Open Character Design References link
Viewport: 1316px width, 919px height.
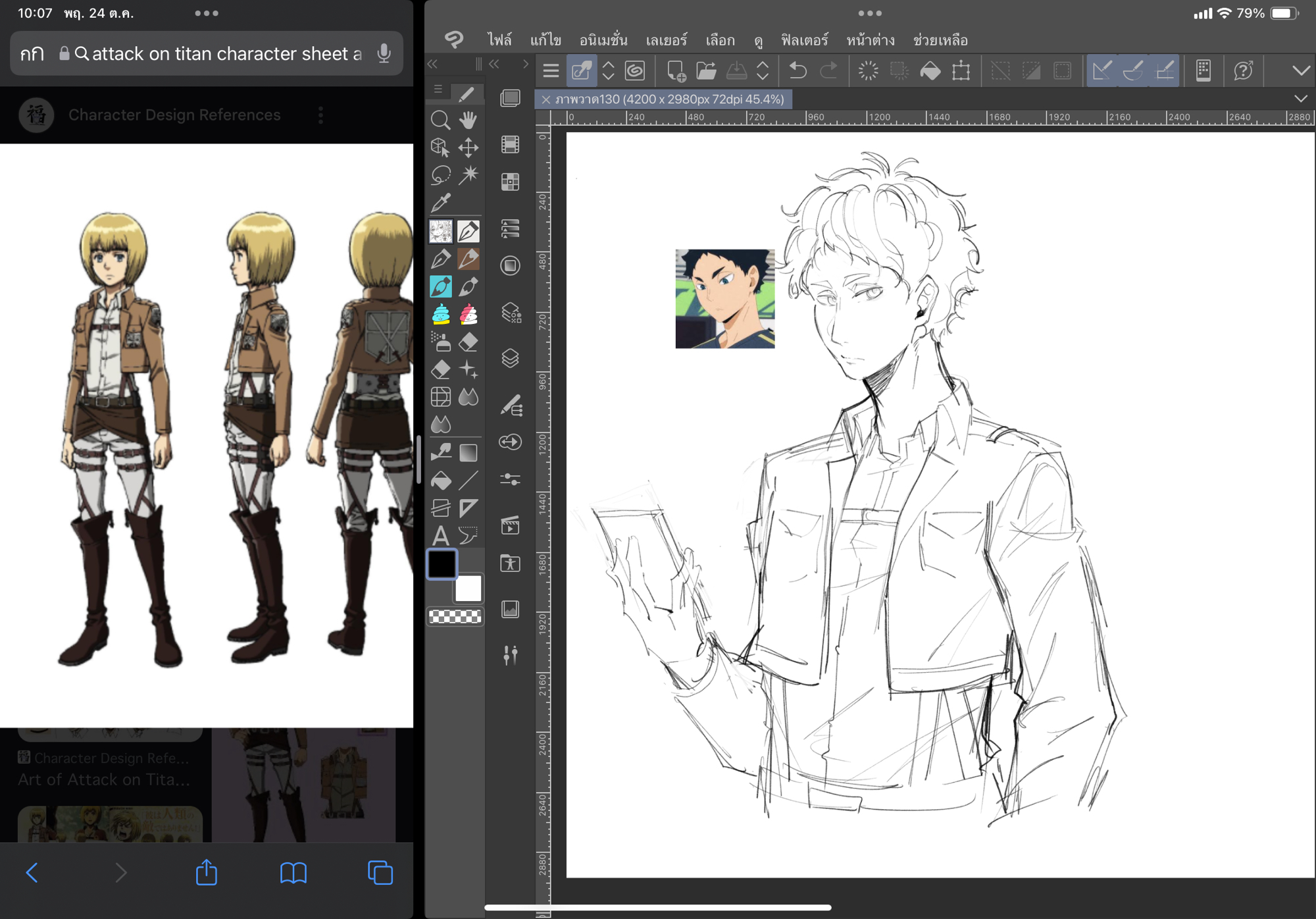click(x=174, y=115)
